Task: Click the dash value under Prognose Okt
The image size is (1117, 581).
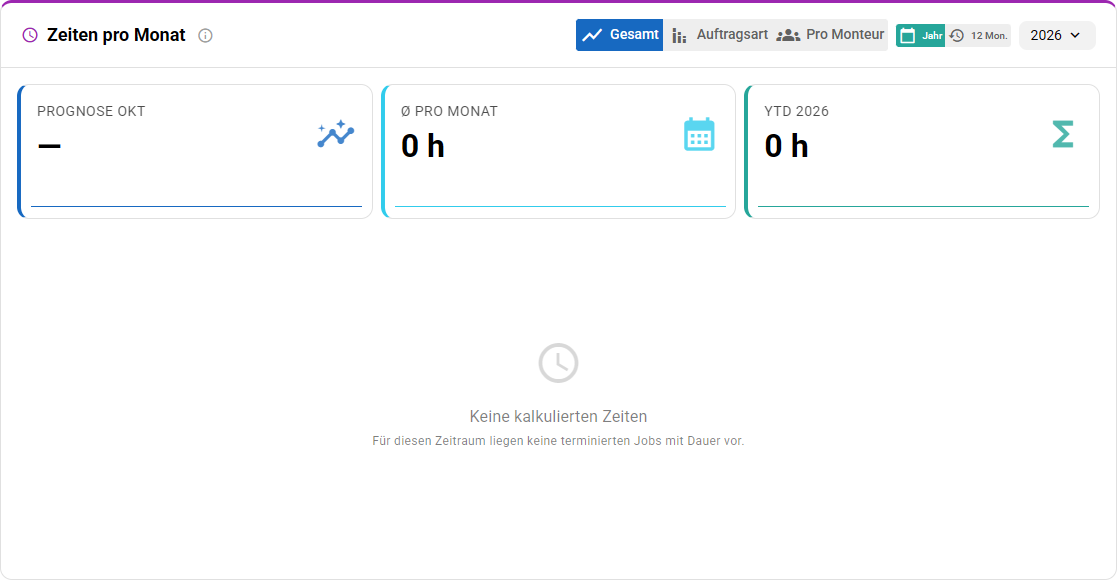Action: (49, 146)
